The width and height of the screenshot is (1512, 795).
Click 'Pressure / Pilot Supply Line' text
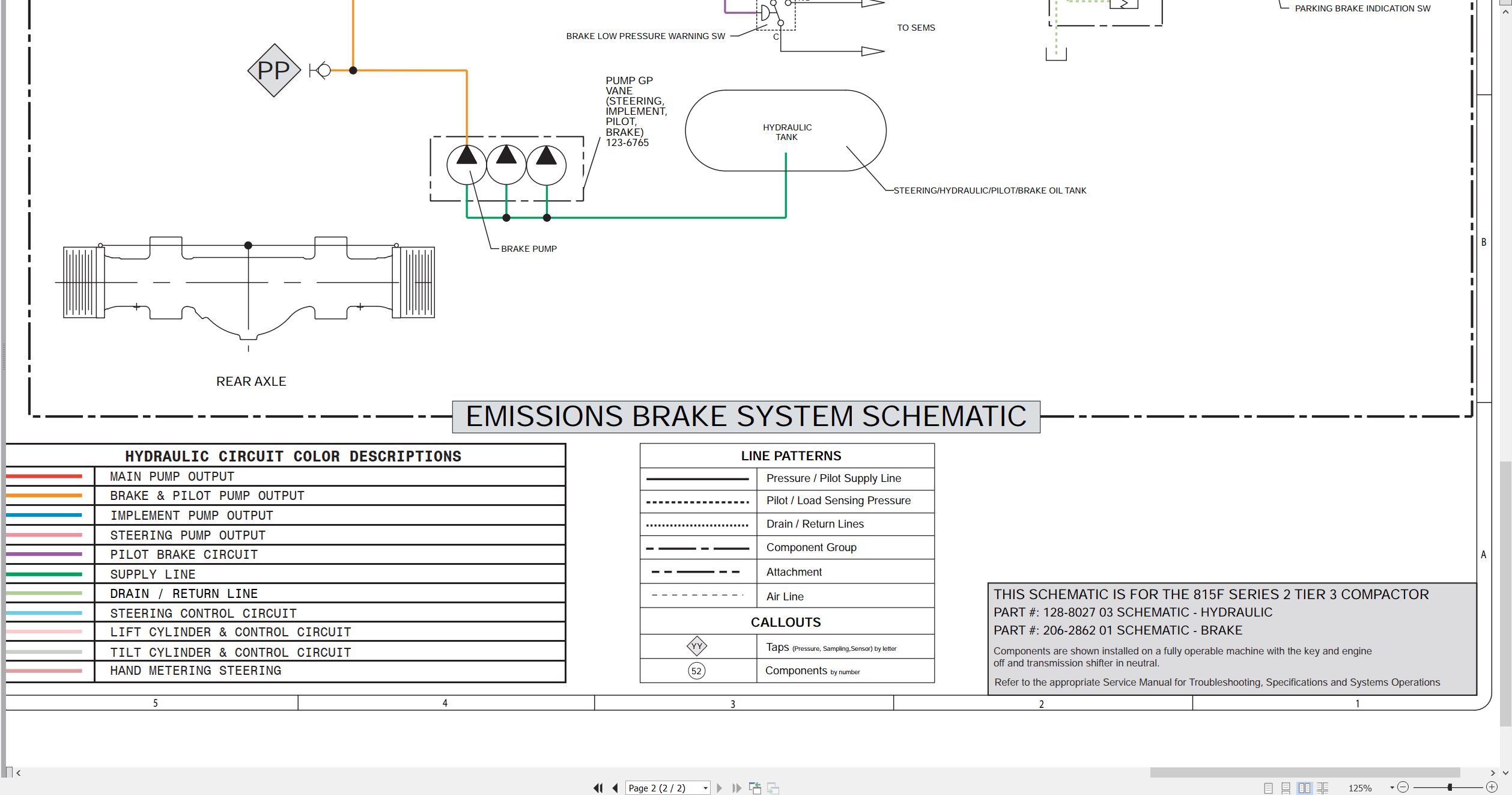point(834,478)
